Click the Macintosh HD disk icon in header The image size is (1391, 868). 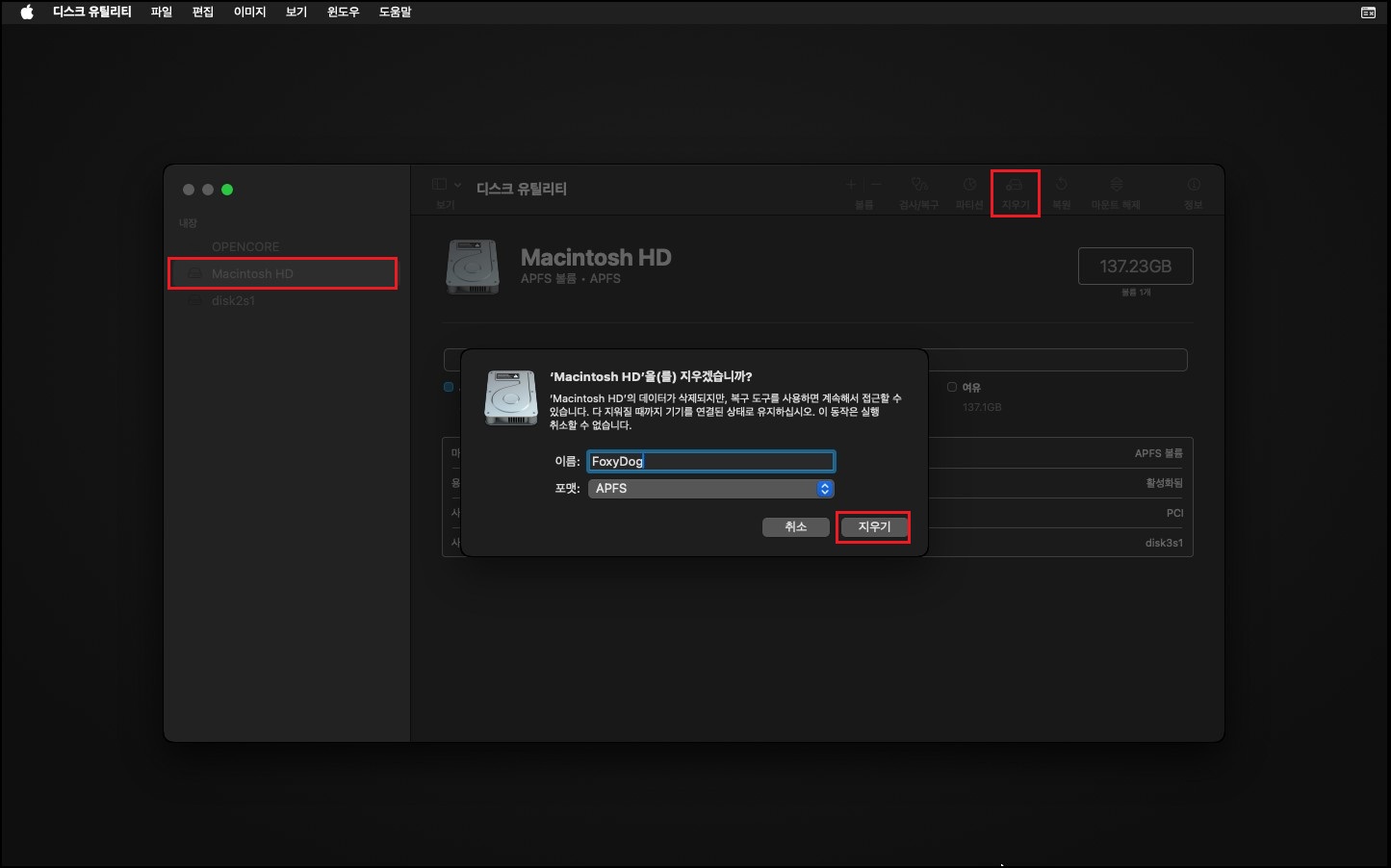473,267
